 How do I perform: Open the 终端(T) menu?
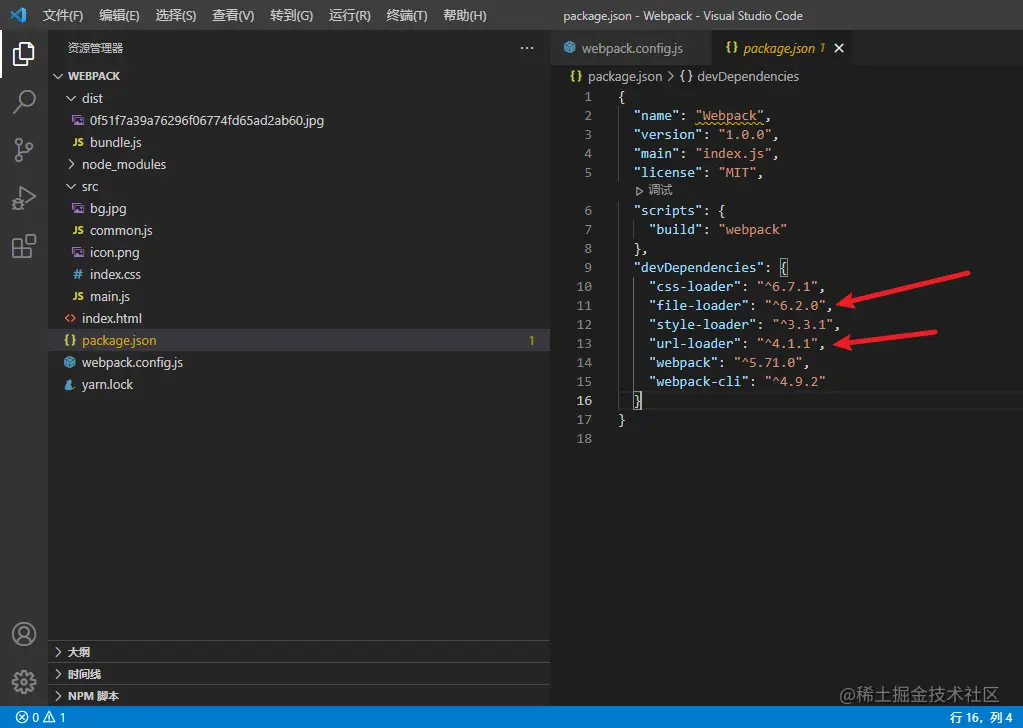coord(406,16)
